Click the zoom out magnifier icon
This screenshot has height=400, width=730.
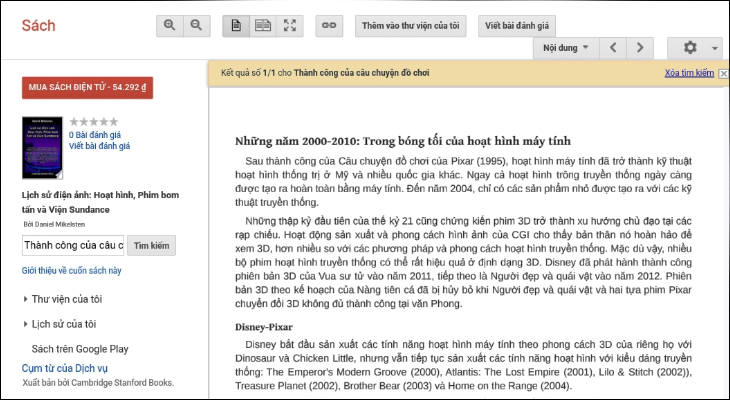click(196, 26)
